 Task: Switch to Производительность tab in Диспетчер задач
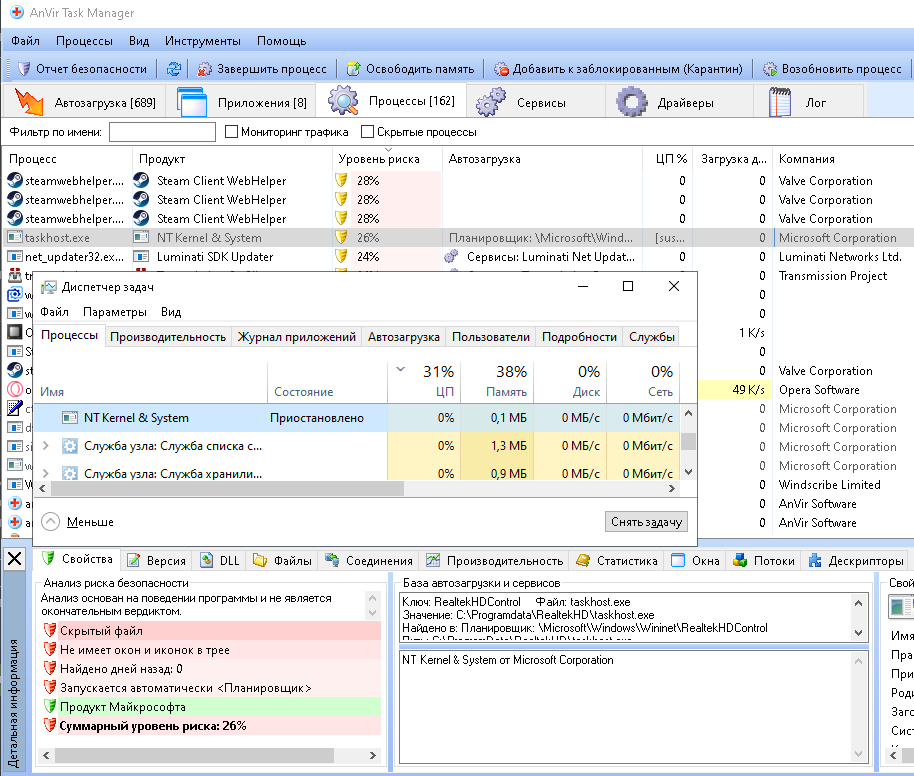click(x=168, y=336)
